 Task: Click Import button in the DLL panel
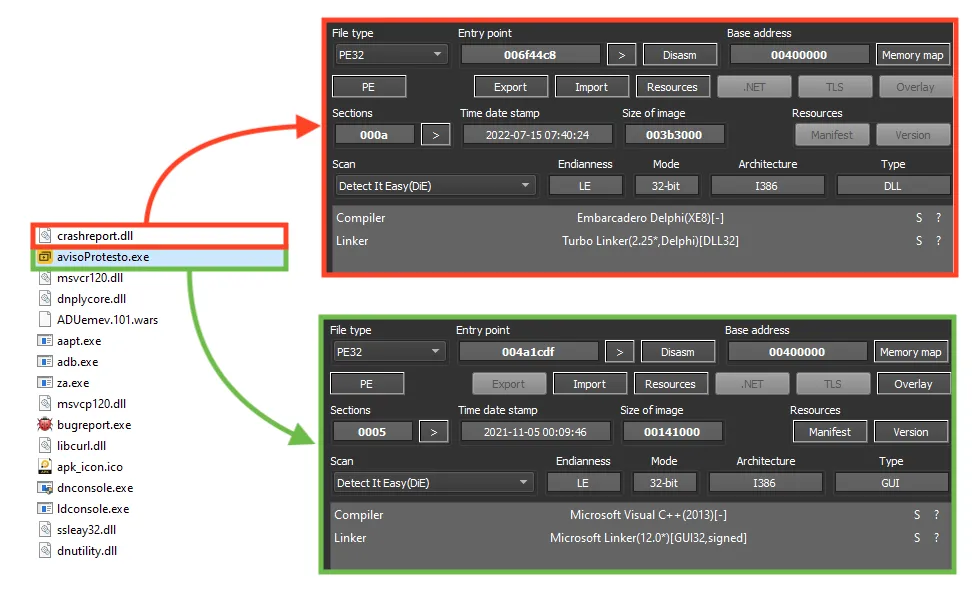point(592,87)
